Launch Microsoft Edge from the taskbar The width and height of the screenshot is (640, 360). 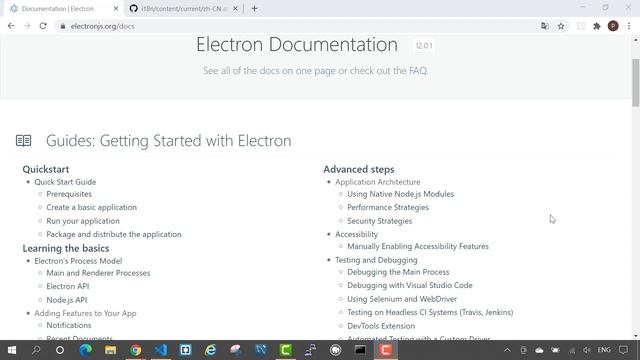click(86, 350)
